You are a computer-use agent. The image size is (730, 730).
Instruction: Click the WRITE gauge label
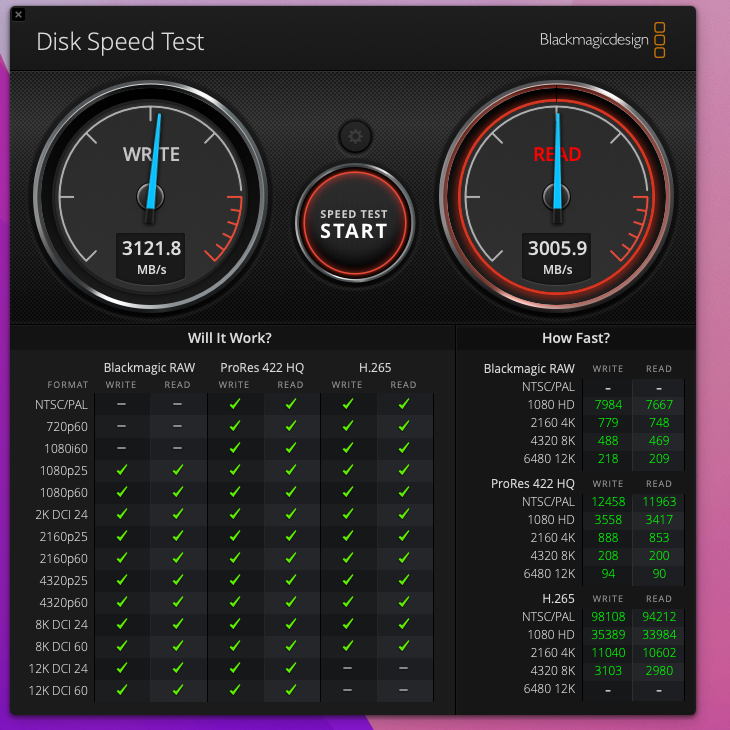pos(151,155)
